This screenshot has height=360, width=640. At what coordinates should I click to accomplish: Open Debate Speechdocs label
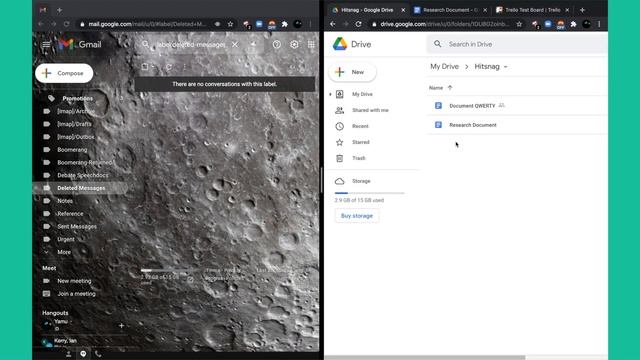pos(83,175)
